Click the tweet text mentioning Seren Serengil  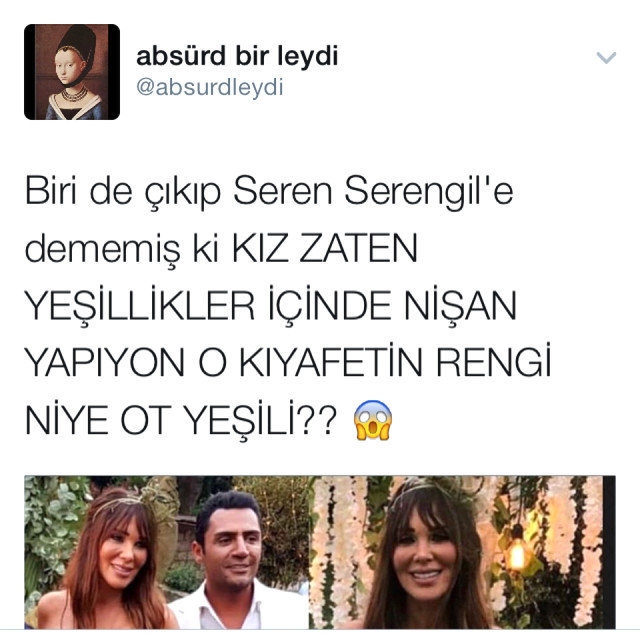288,305
